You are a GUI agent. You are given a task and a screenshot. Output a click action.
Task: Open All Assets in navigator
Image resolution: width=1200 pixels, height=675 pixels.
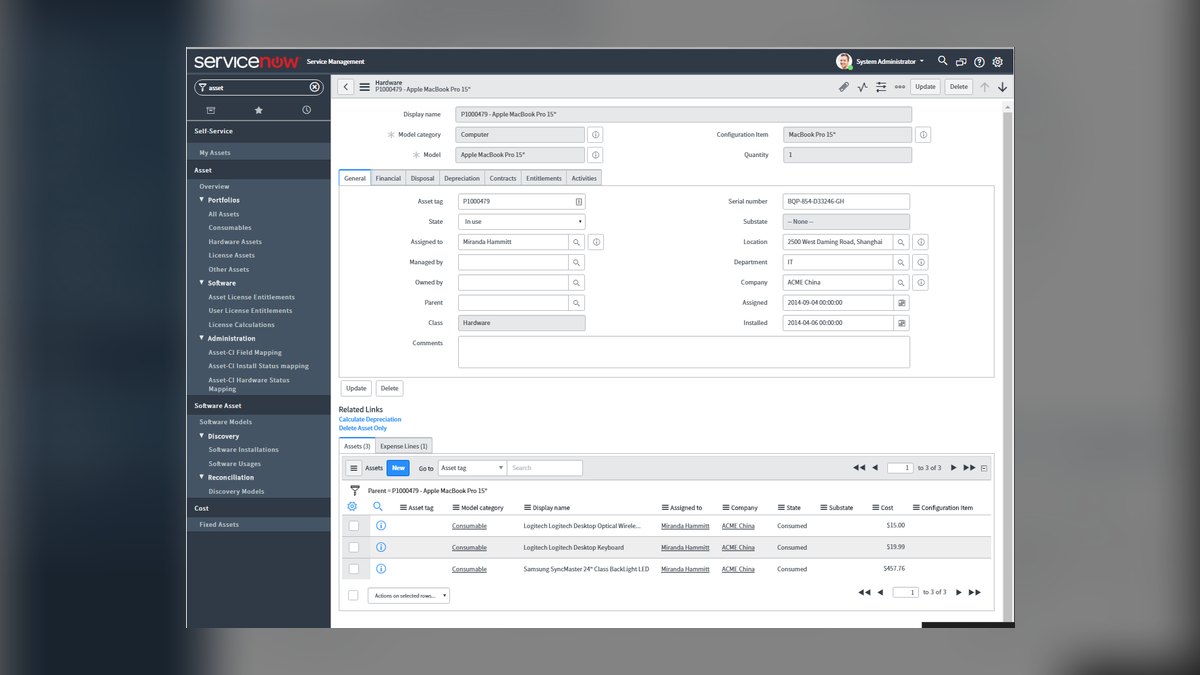point(224,214)
